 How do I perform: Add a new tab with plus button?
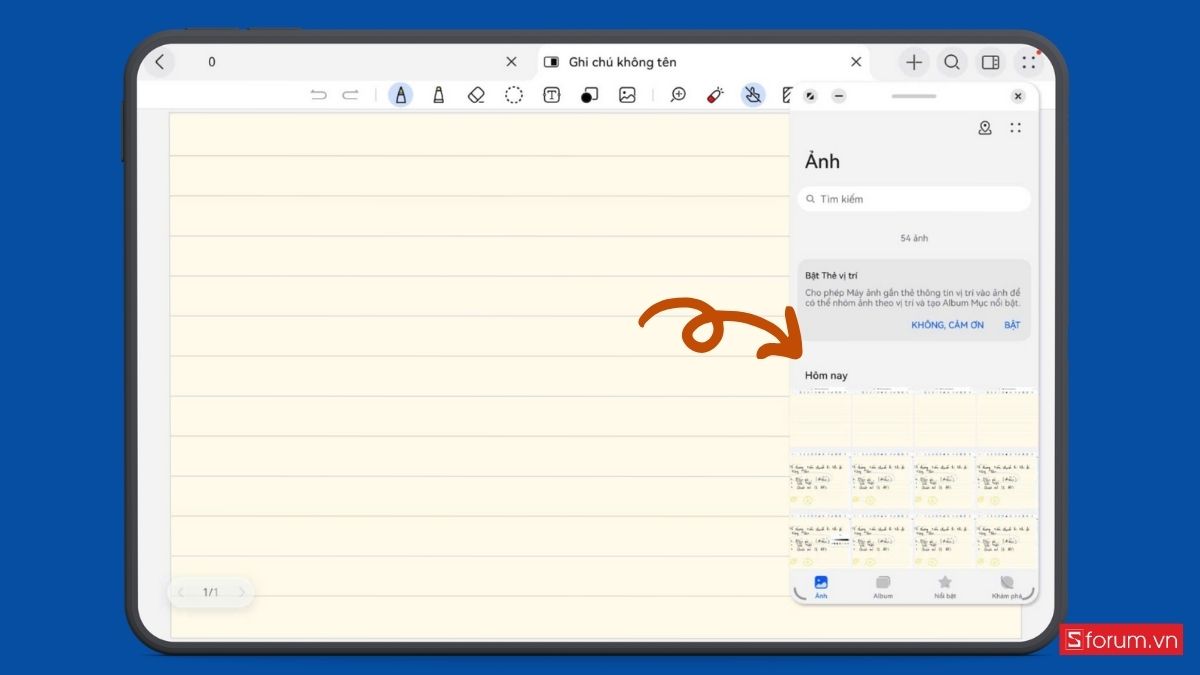click(914, 62)
